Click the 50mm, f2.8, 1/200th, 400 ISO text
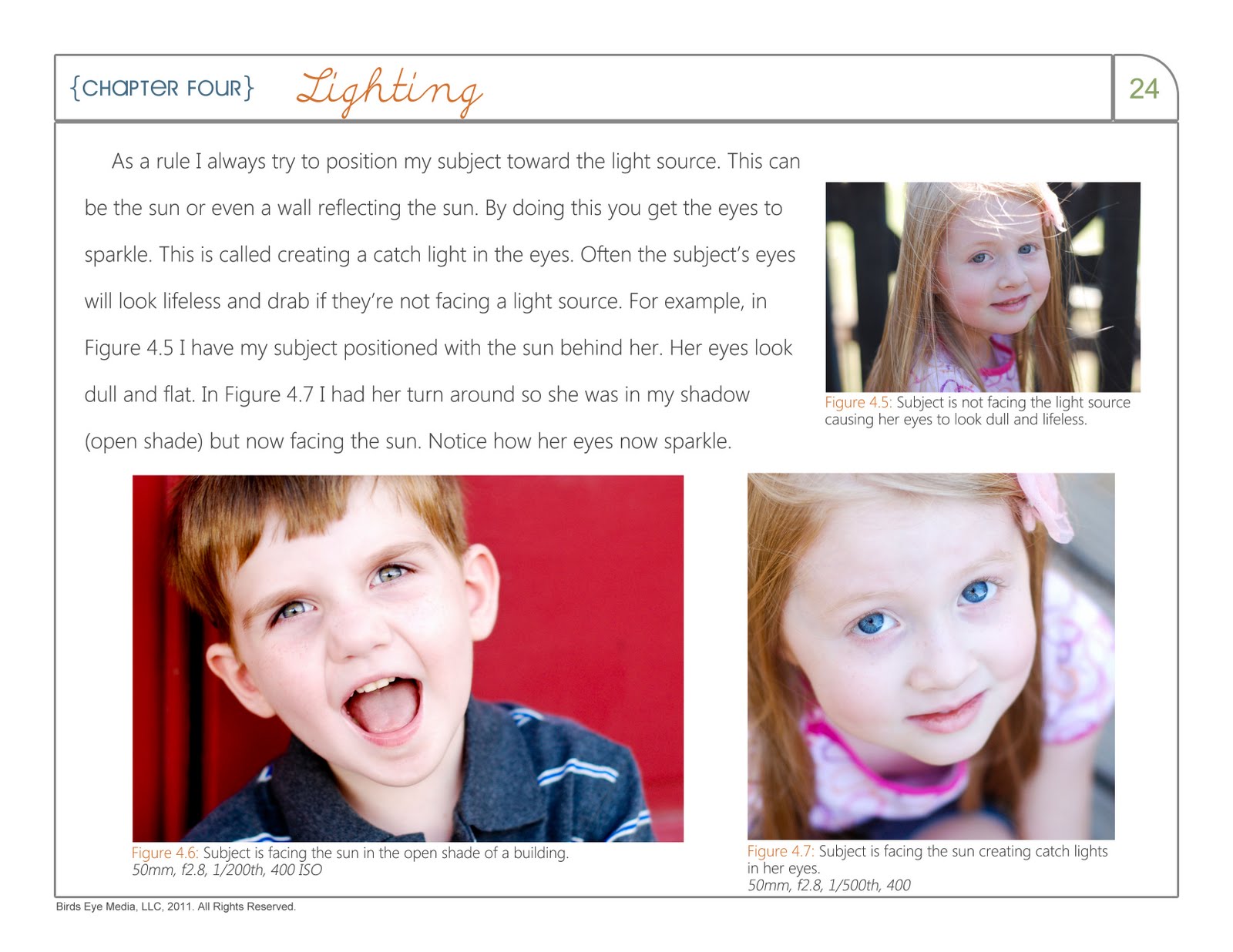The height and width of the screenshot is (952, 1233). coord(227,870)
